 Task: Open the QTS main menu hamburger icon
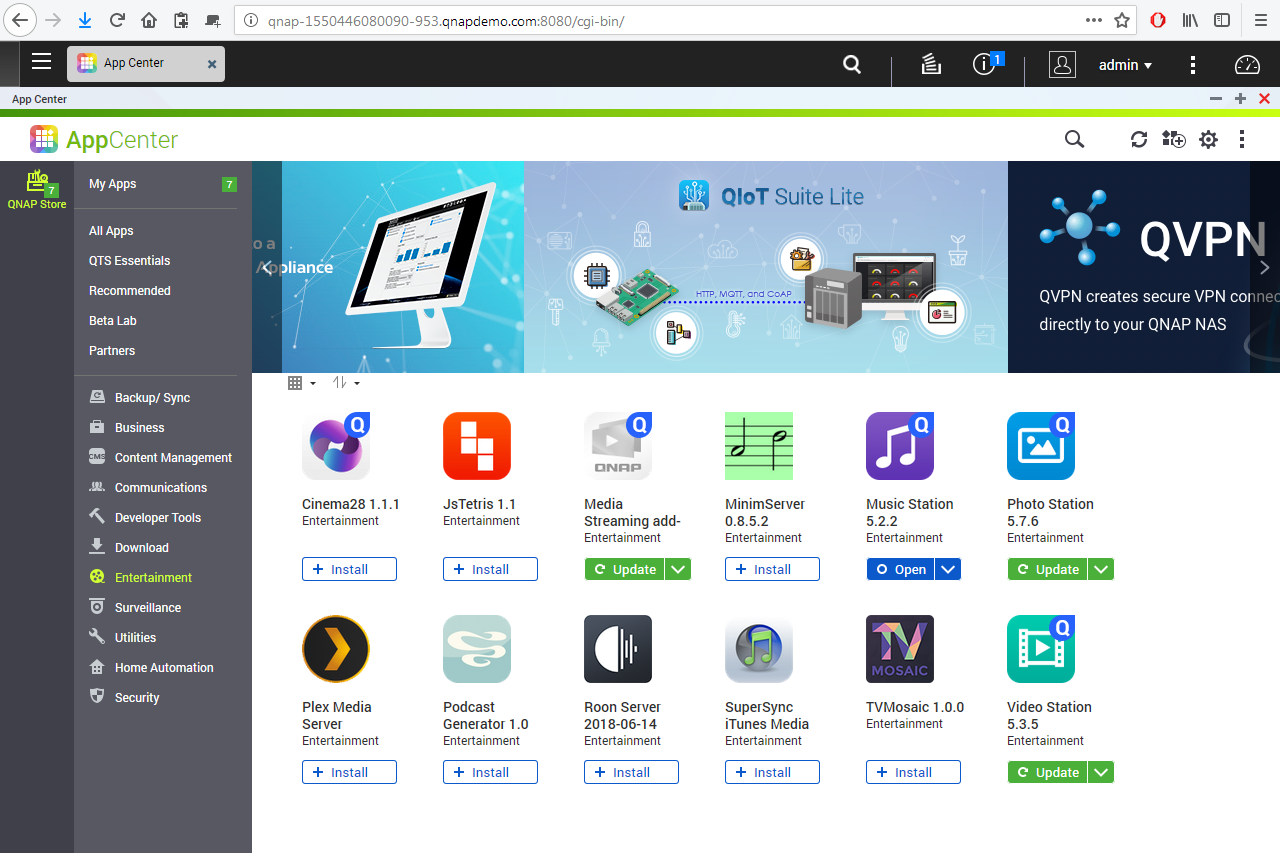41,62
